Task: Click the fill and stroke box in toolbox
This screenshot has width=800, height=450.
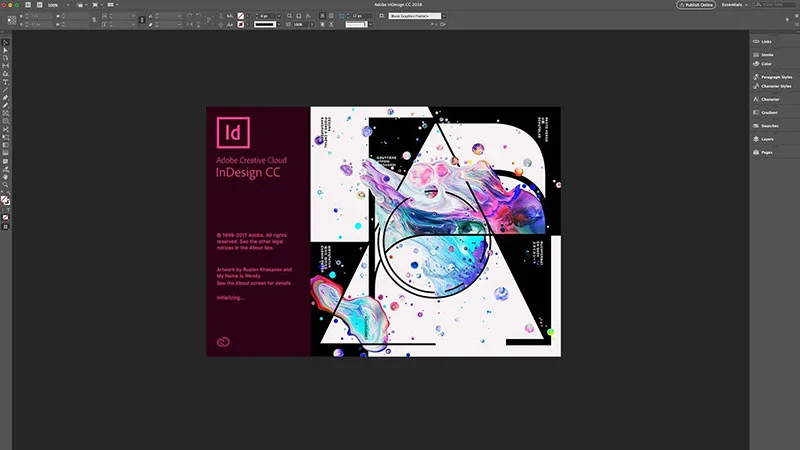Action: (x=5, y=201)
